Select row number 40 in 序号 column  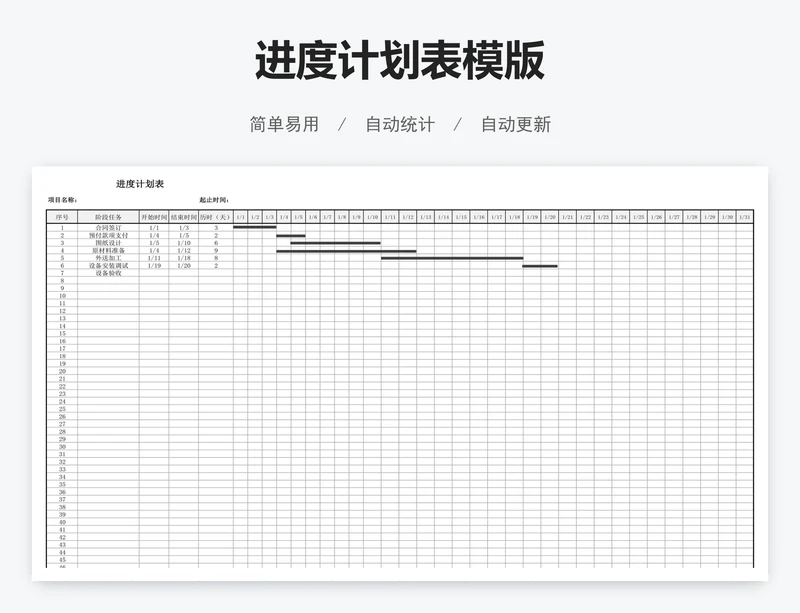(62, 522)
